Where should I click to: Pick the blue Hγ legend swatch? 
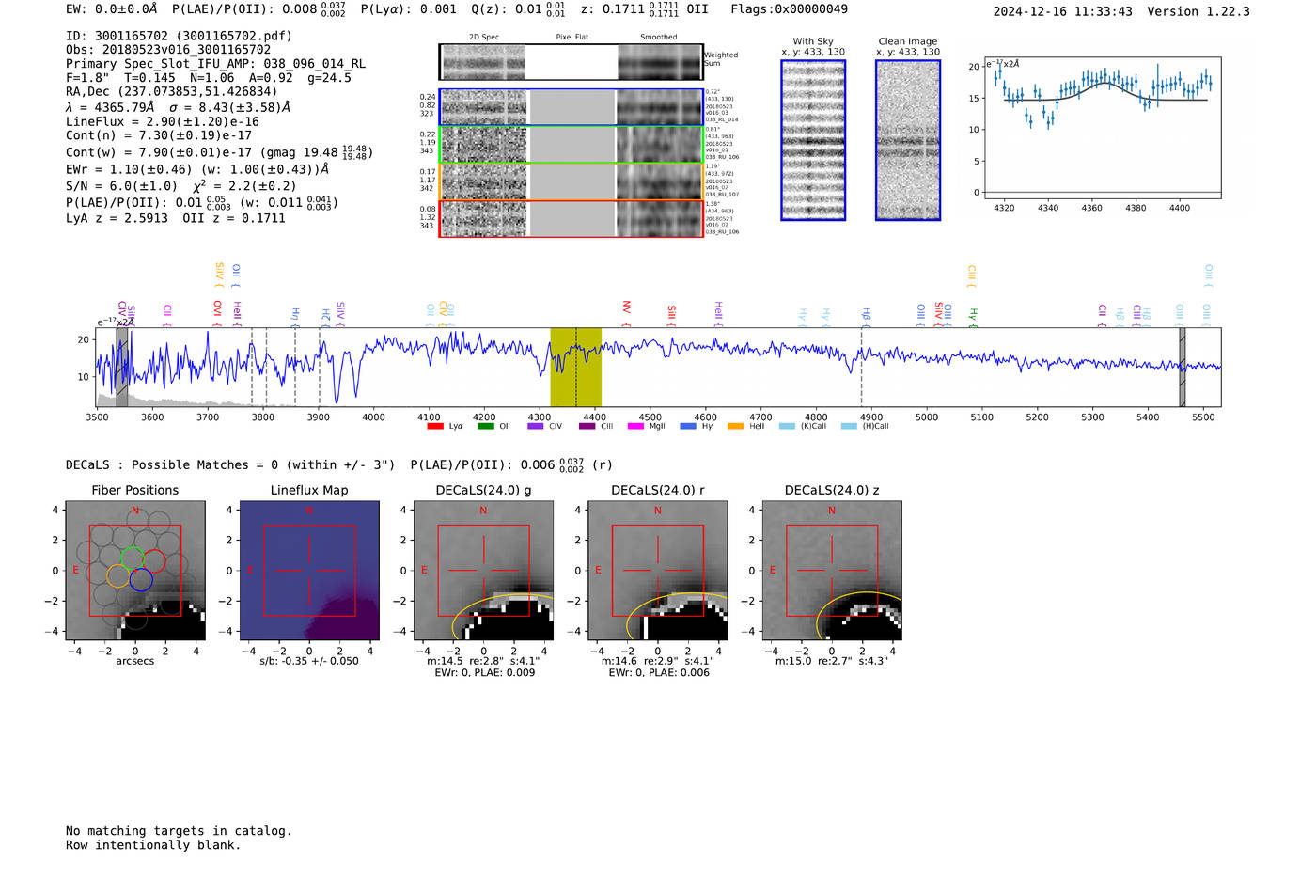[688, 426]
